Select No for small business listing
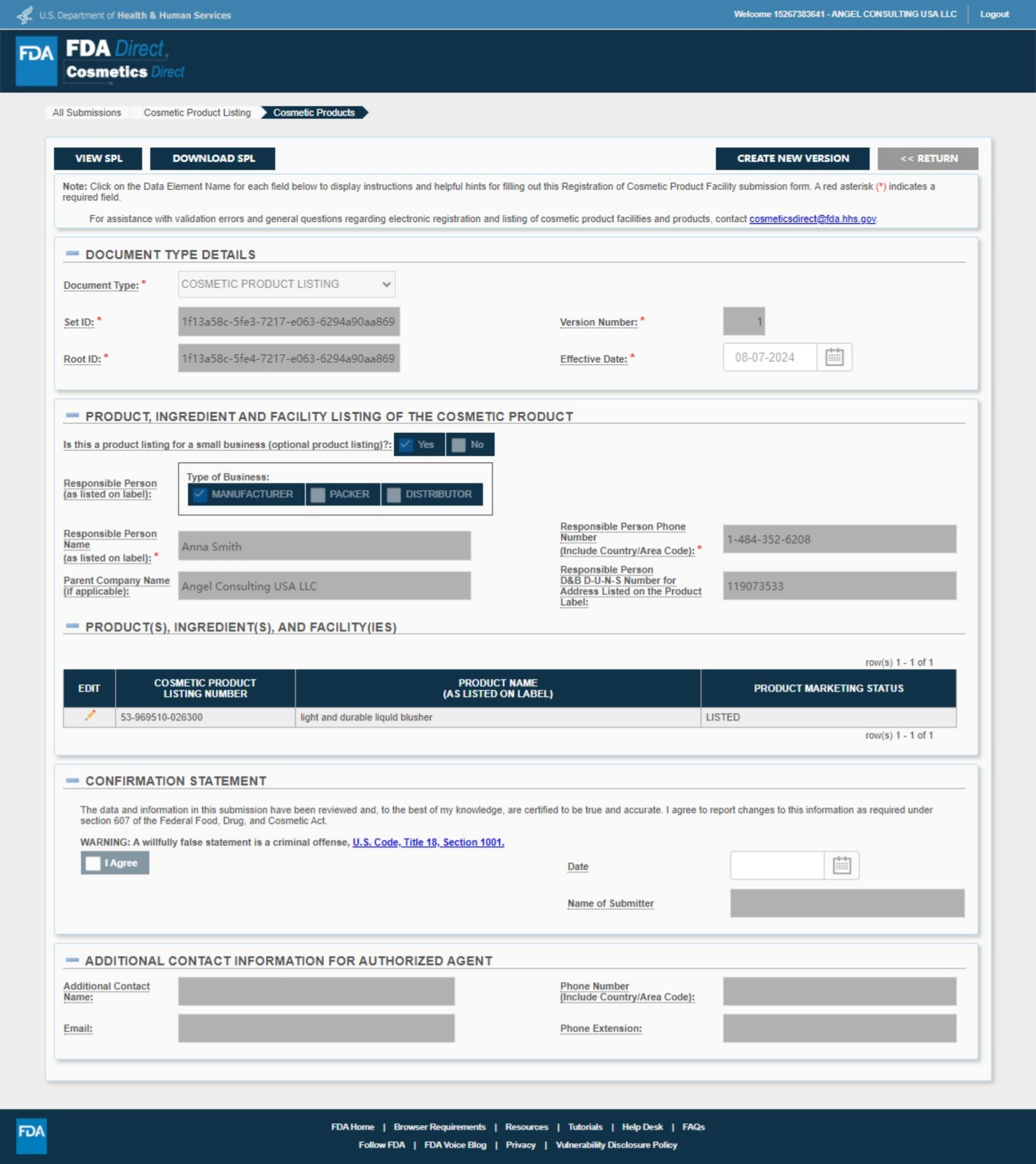Viewport: 1036px width, 1164px height. point(459,445)
